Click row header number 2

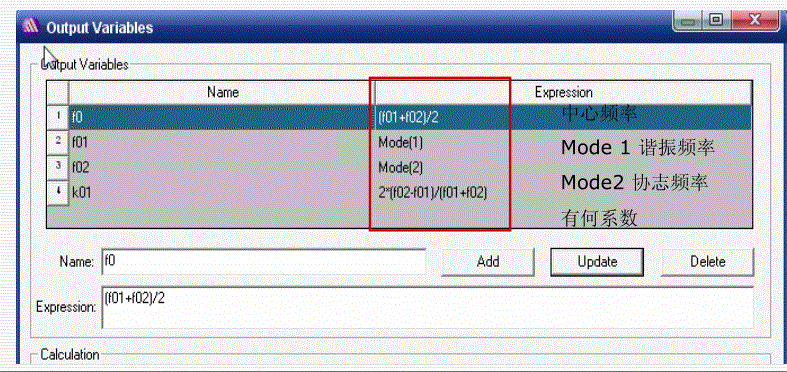point(58,143)
